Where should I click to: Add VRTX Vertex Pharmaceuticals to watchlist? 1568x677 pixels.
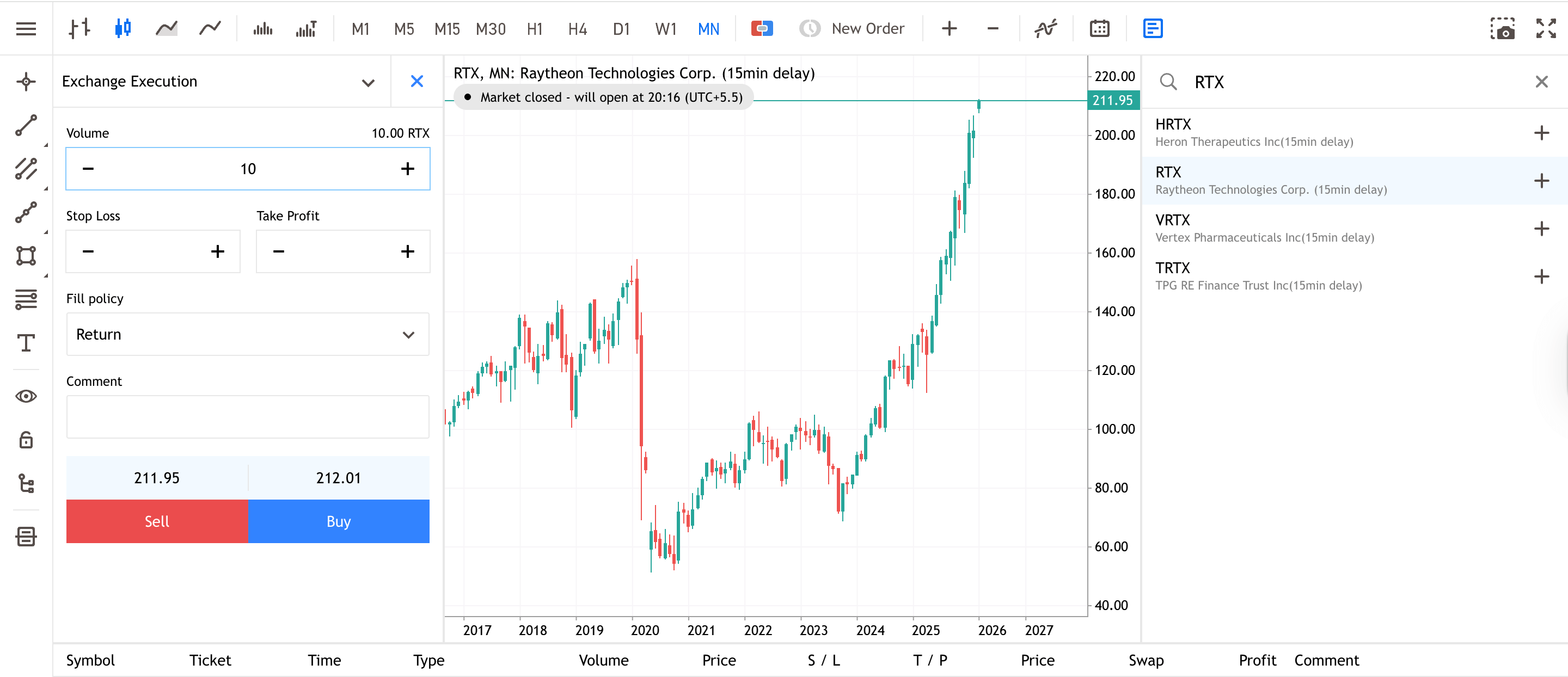pos(1541,229)
